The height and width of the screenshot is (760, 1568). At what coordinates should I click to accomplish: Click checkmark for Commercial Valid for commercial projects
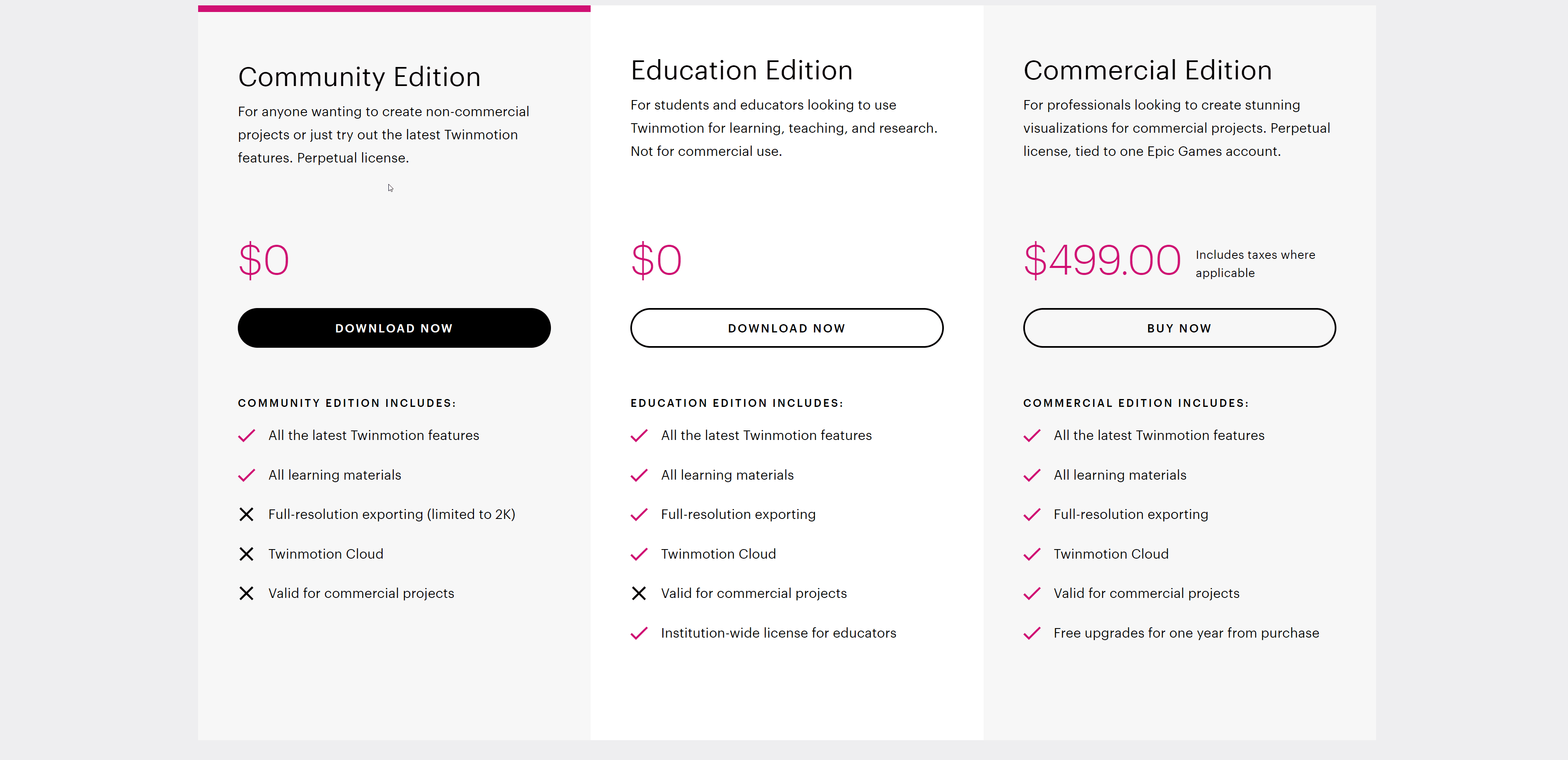pos(1032,593)
